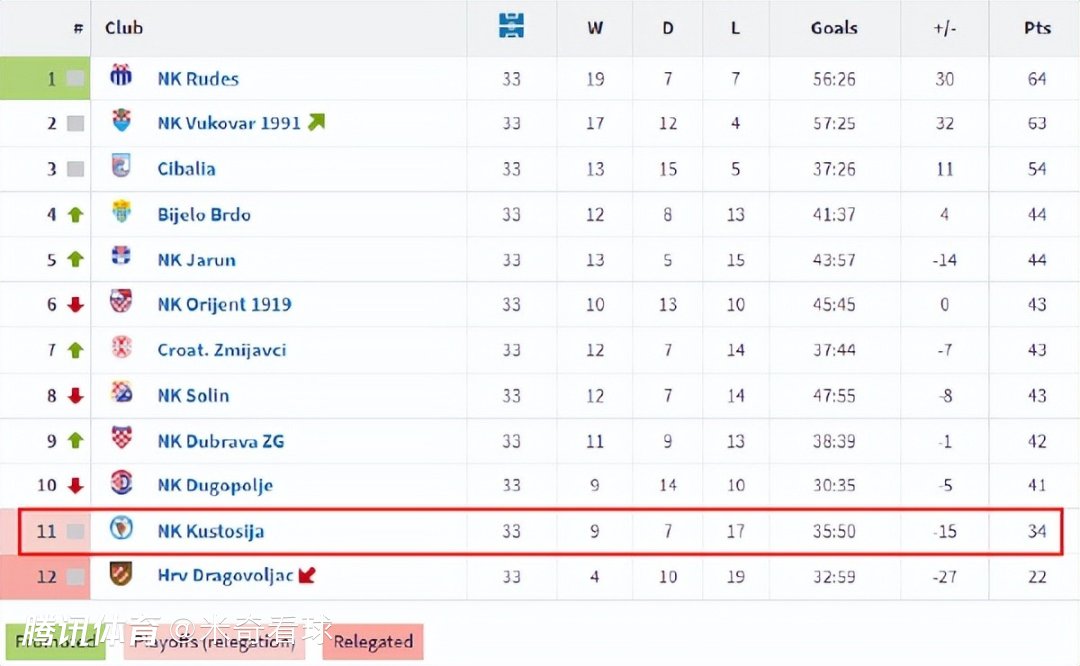Viewport: 1080px width, 666px height.
Task: Click the Goals column header
Action: [834, 28]
